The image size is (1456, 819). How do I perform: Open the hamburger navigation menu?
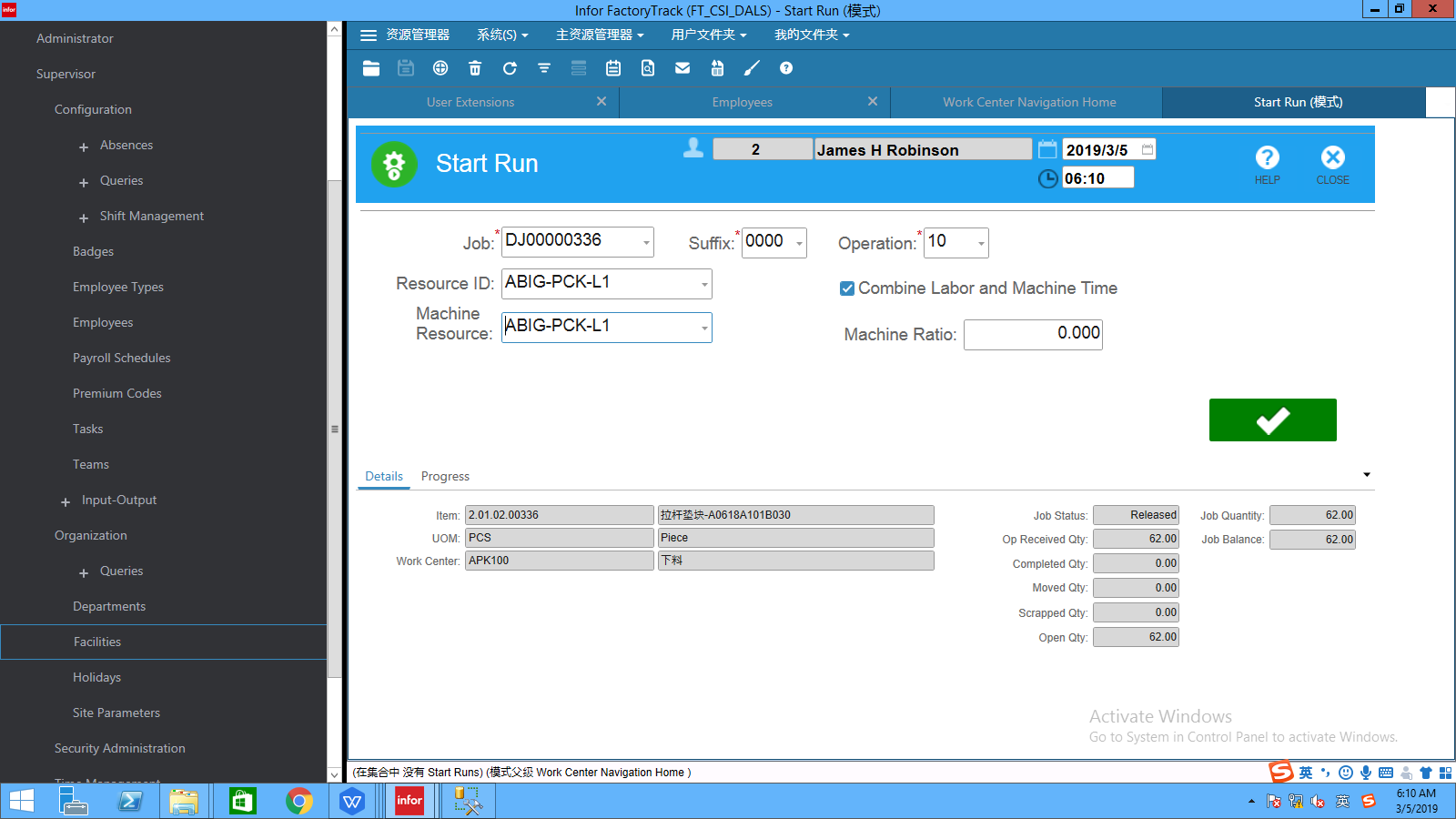click(369, 35)
